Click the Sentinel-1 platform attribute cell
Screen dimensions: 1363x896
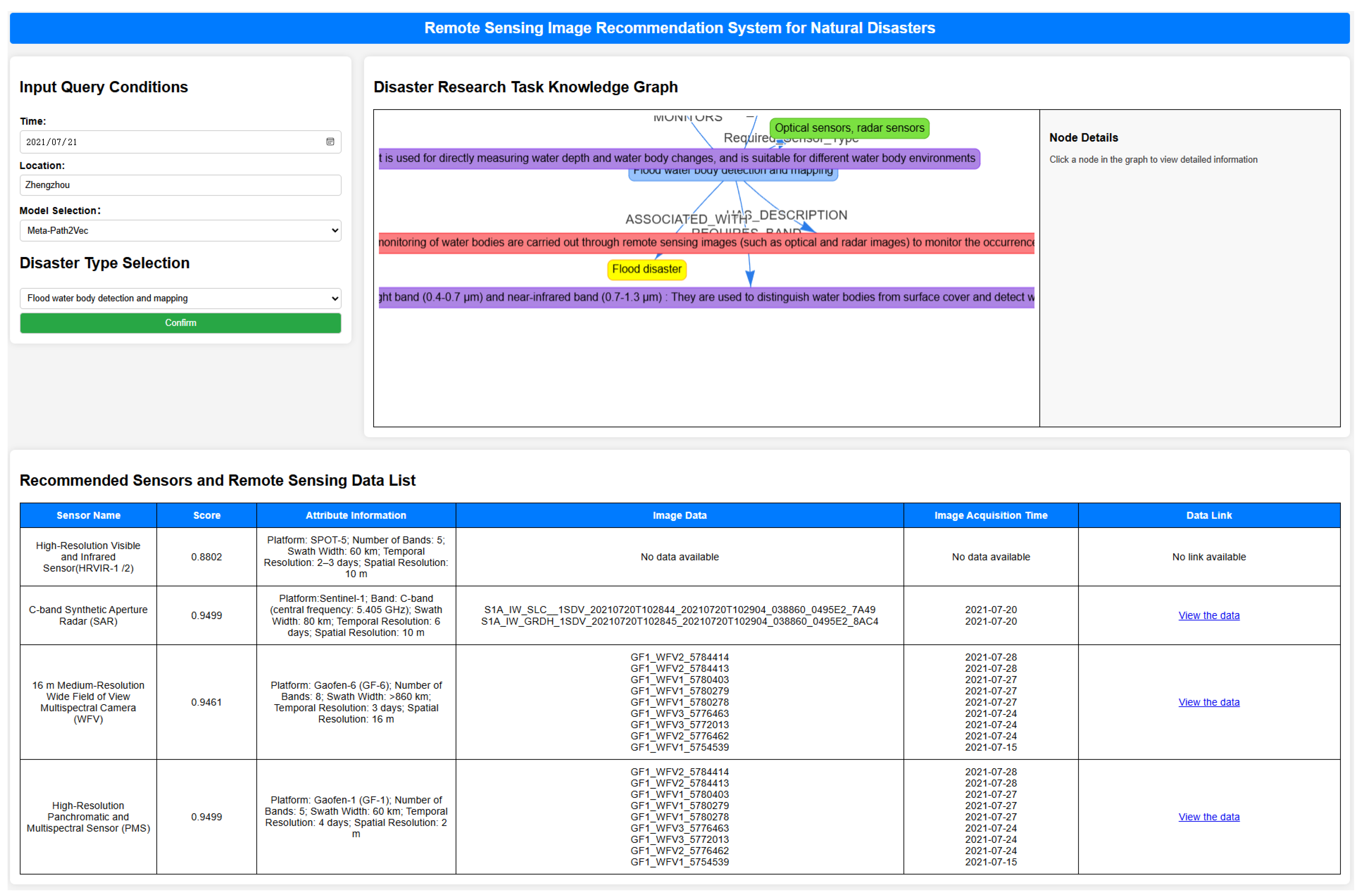tap(356, 616)
